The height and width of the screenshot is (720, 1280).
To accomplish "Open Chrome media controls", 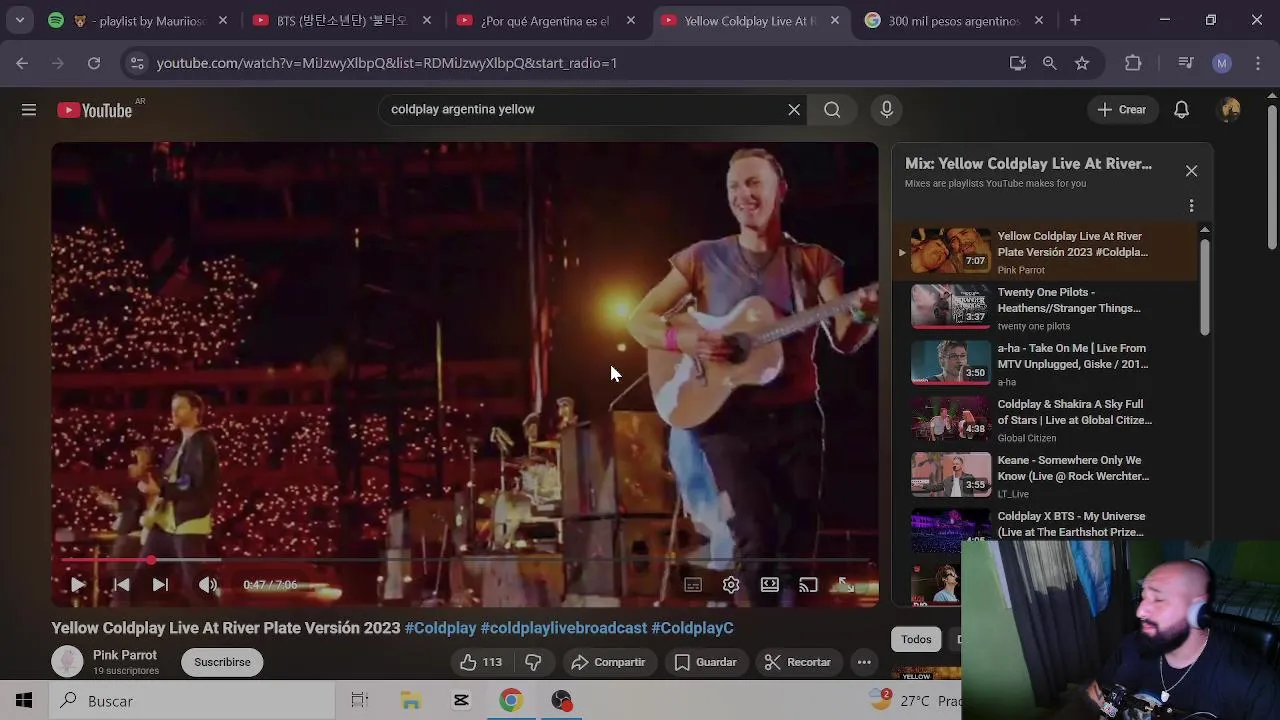I will [x=1186, y=63].
